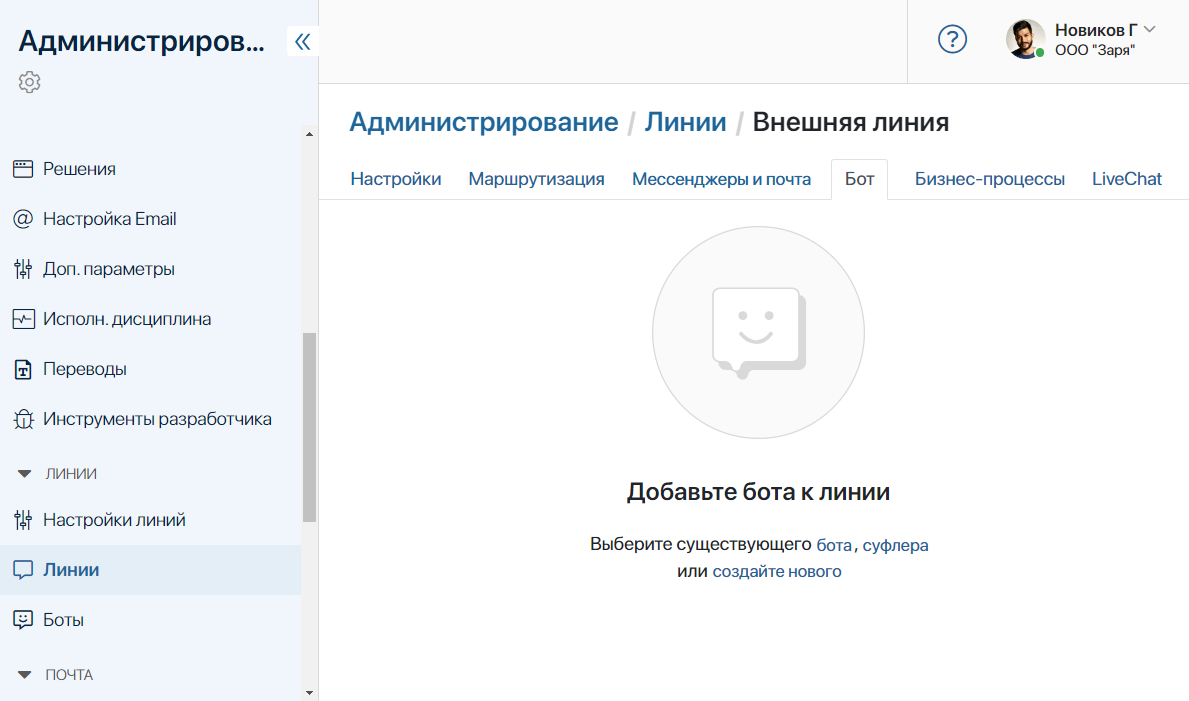Click the Боты smiley chat icon
Screen dimensions: 1189x701
tap(23, 620)
